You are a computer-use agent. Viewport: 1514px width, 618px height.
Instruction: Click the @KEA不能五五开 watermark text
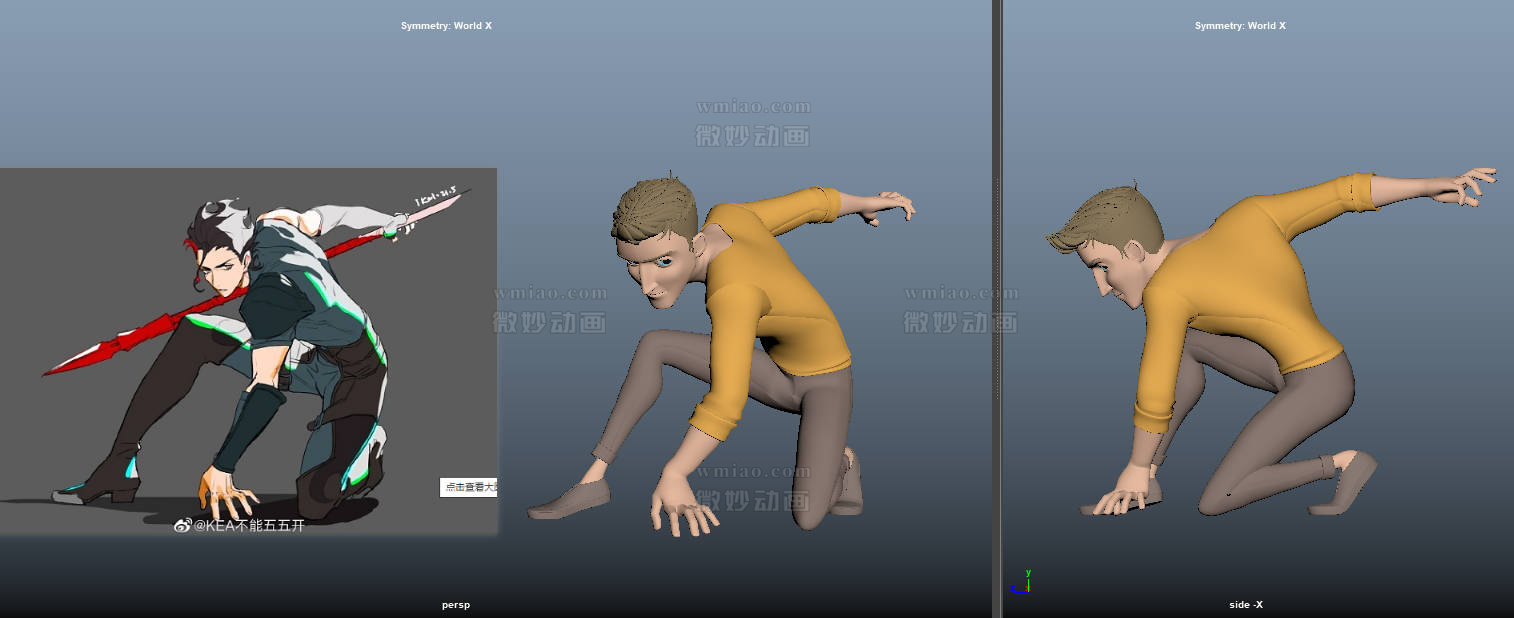[x=249, y=525]
